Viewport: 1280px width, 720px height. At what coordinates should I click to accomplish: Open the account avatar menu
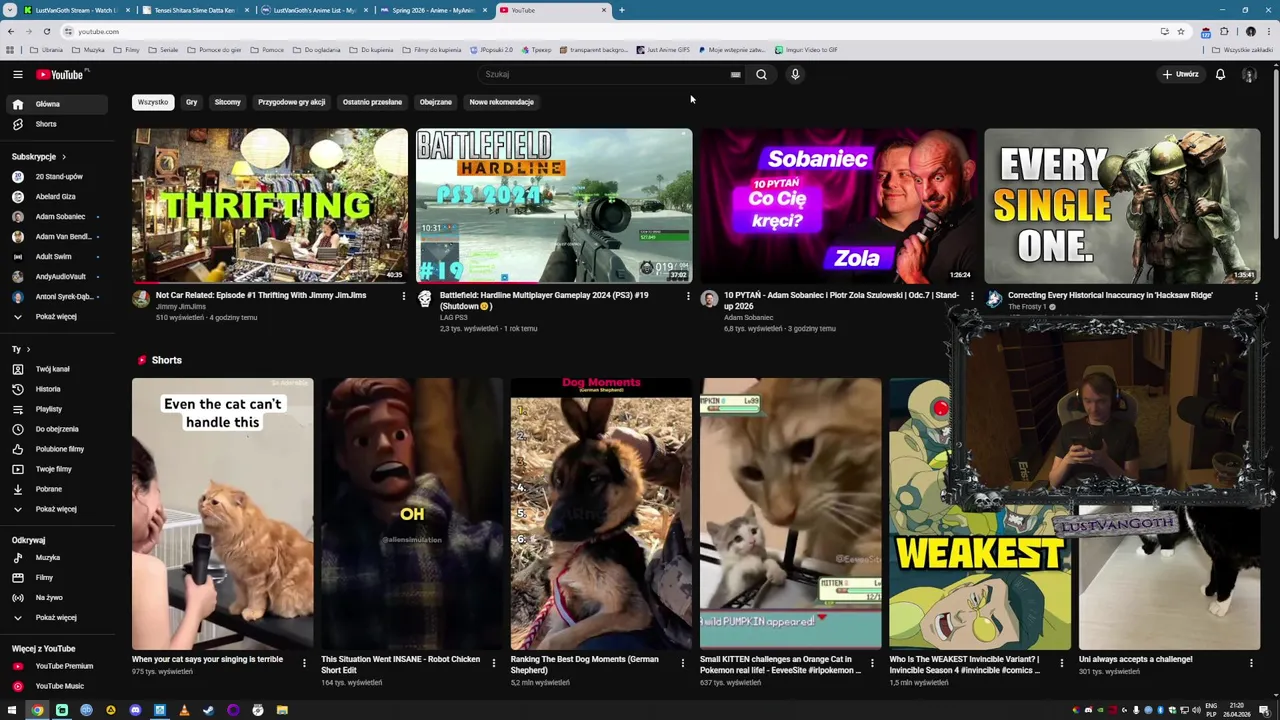click(x=1249, y=75)
